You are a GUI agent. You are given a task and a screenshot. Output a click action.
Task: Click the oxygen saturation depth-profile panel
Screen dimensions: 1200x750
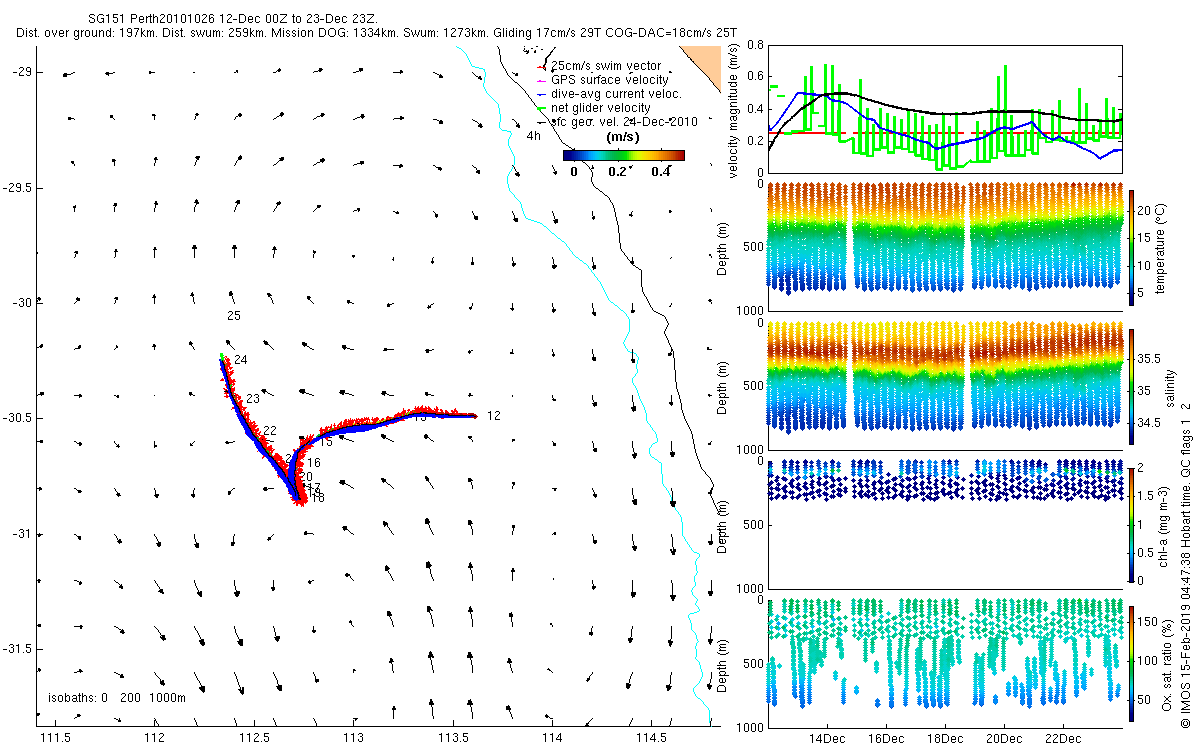pyautogui.click(x=945, y=662)
